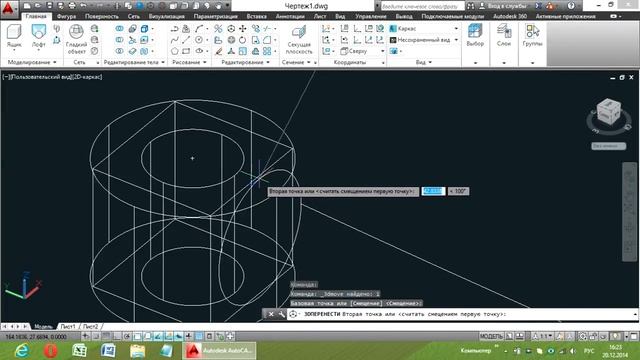Click the keyword search input field
The image size is (640, 360).
[422, 6]
